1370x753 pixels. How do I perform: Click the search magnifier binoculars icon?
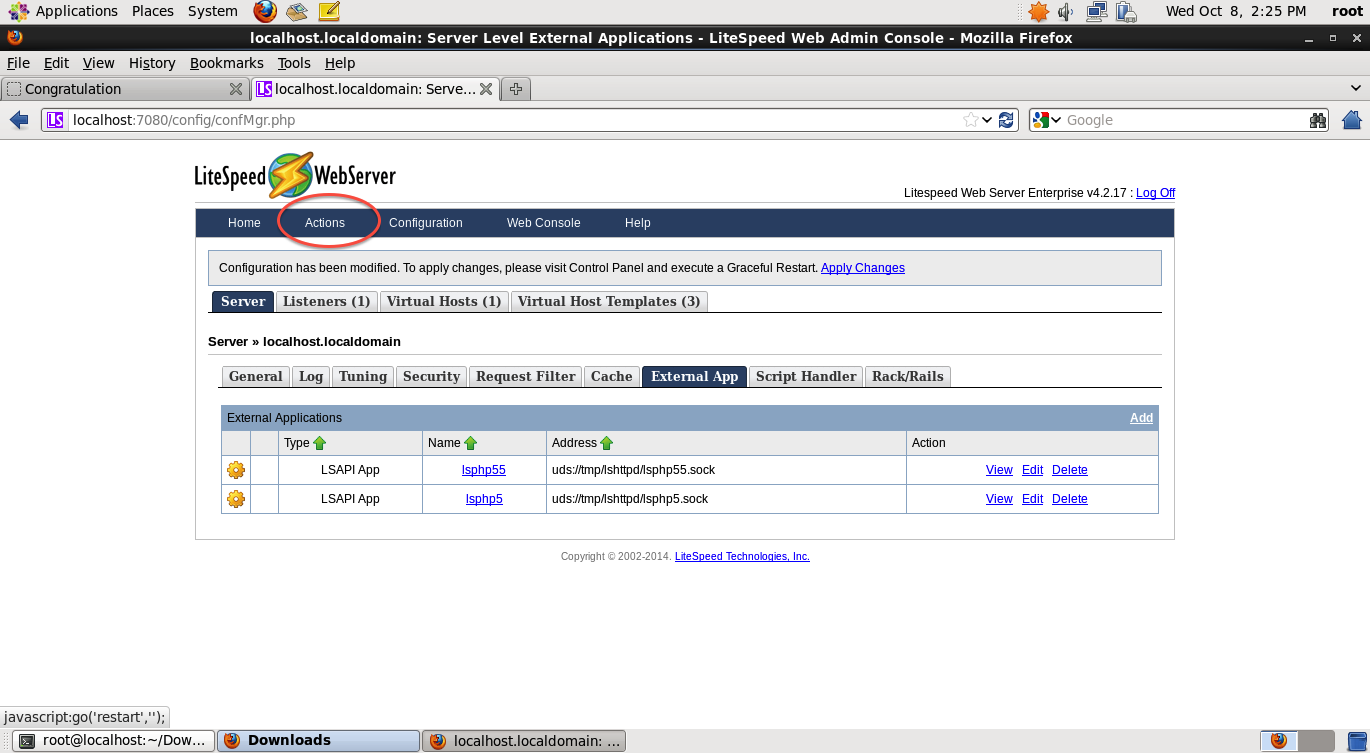tap(1318, 120)
